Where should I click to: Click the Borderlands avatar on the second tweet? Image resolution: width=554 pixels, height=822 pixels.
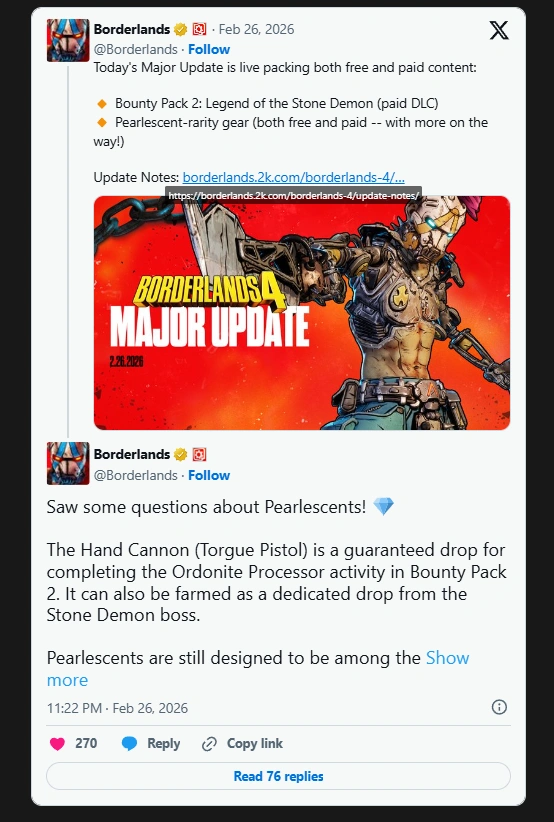point(68,463)
